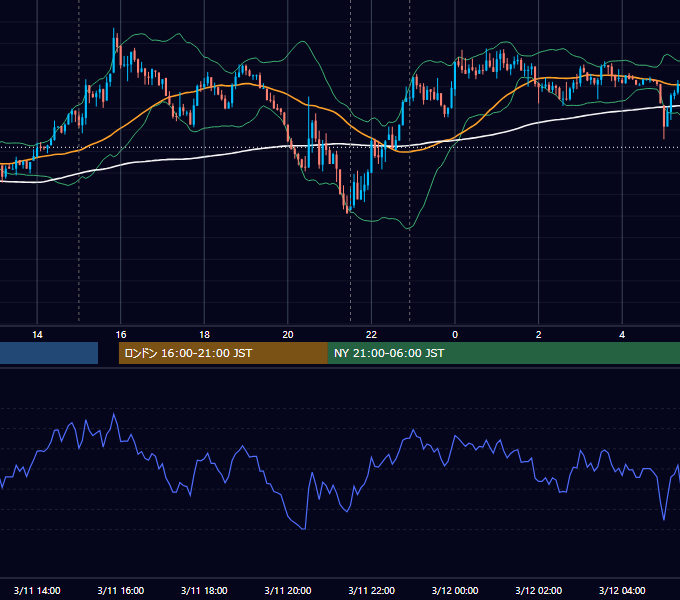Click the 18 hour axis label
This screenshot has width=680, height=600.
(x=204, y=335)
